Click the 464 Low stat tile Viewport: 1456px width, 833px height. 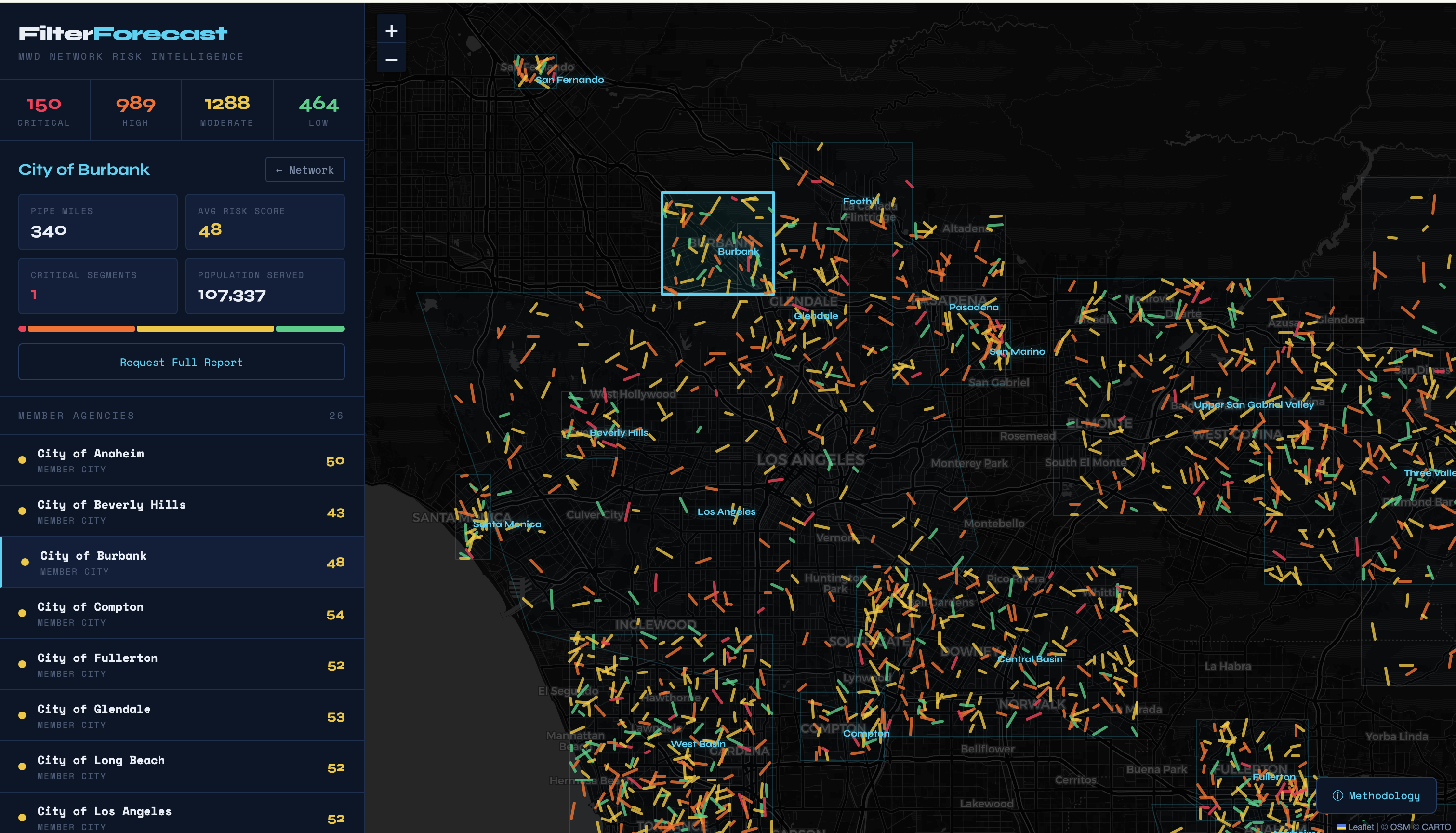pyautogui.click(x=319, y=110)
